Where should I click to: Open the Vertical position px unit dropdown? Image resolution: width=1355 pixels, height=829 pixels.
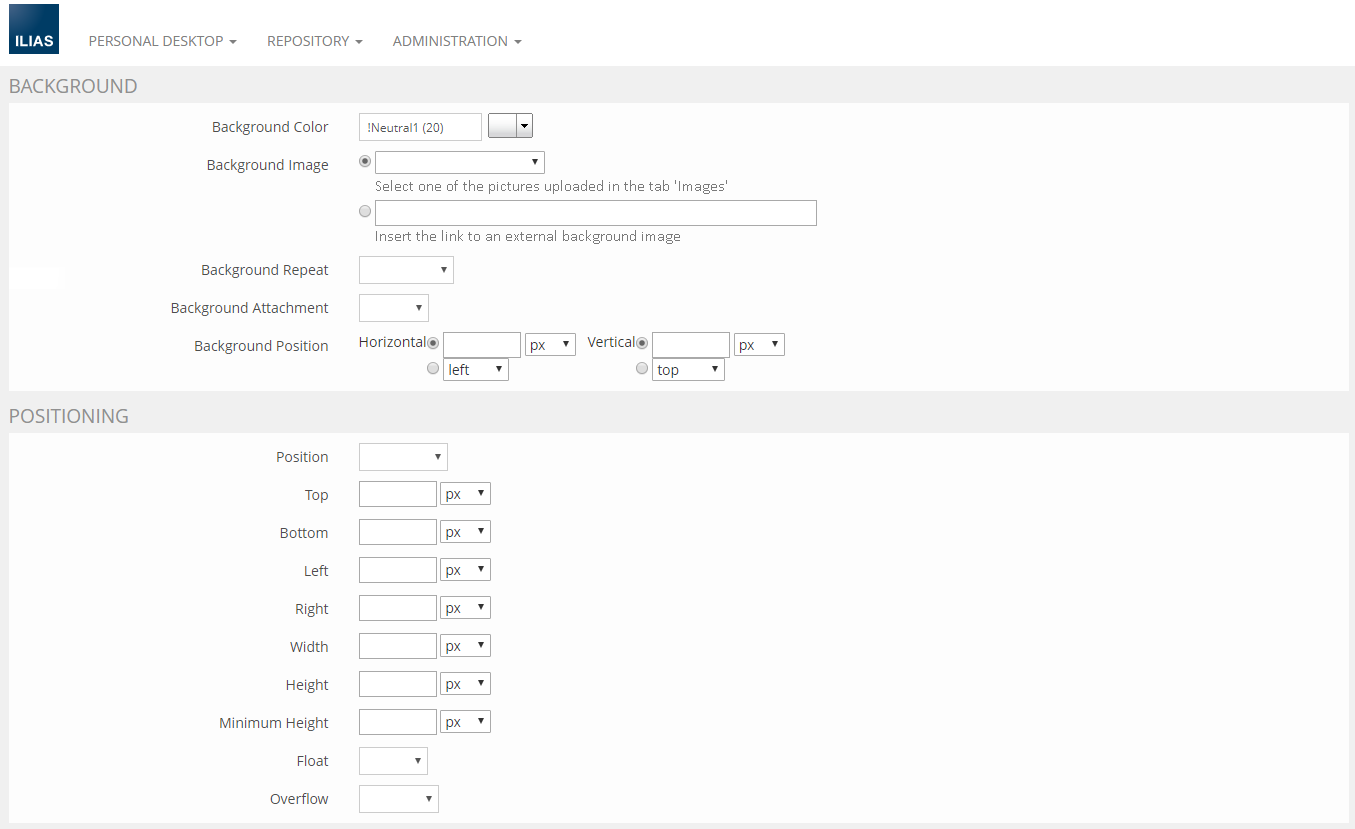759,345
